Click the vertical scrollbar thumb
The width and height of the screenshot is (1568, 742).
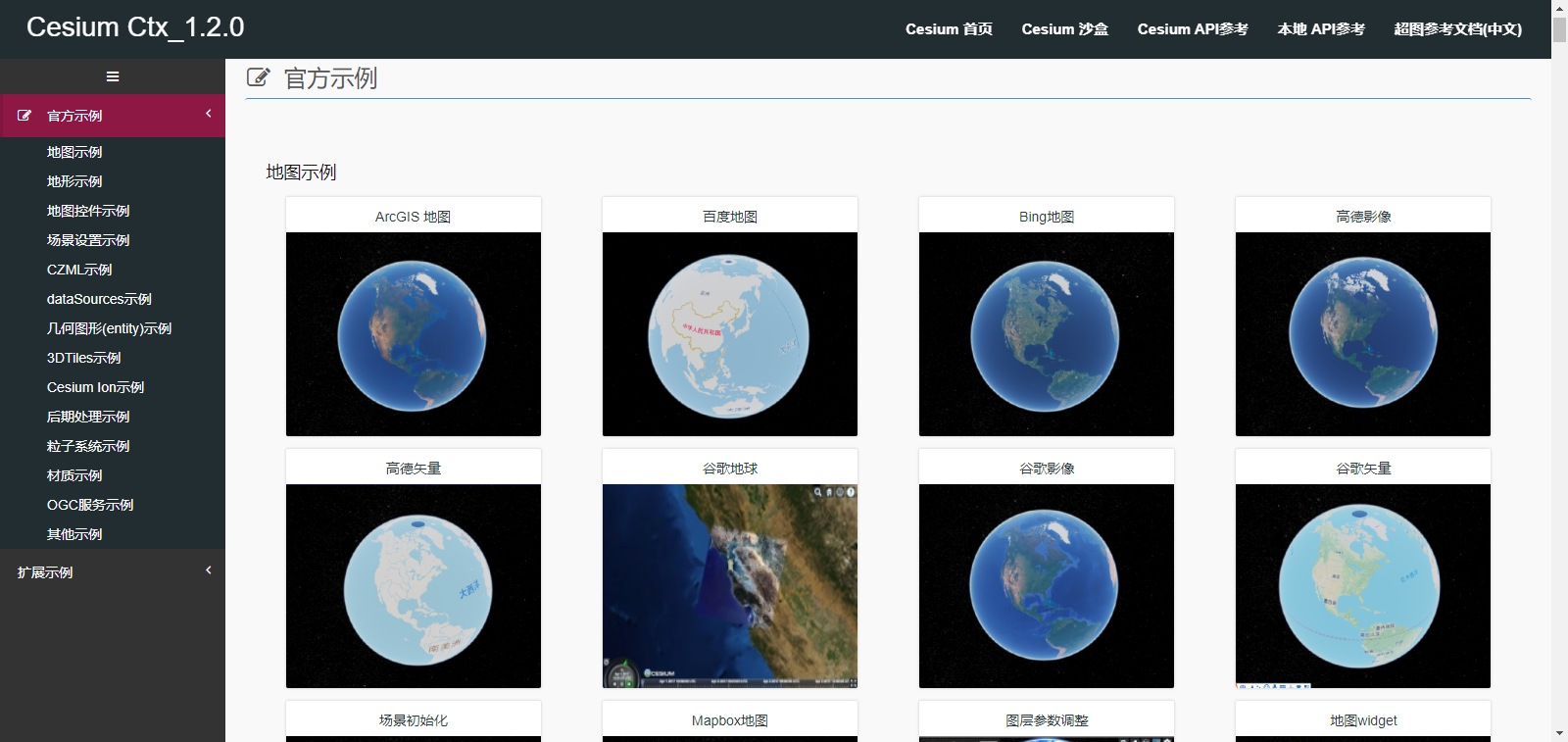click(1559, 29)
